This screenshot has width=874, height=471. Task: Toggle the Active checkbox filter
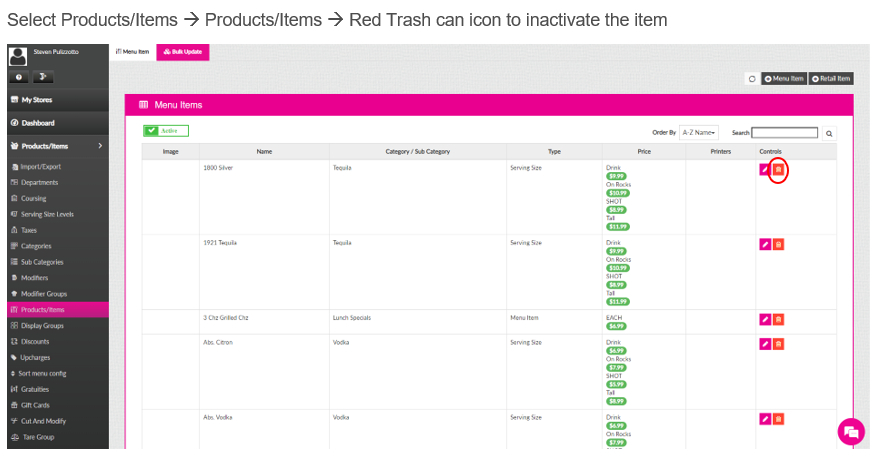coord(166,131)
